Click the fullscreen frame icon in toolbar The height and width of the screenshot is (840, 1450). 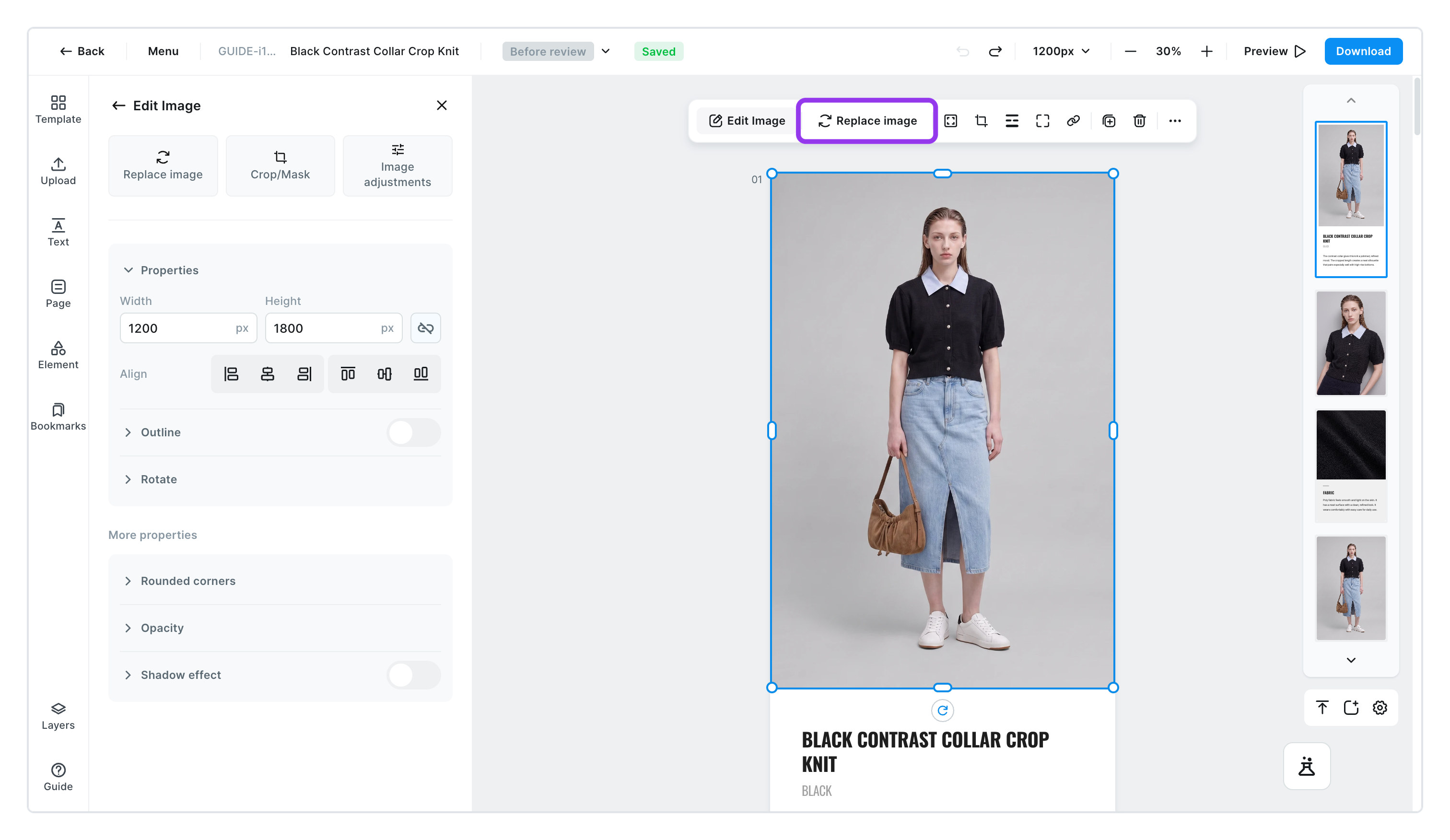pyautogui.click(x=1042, y=121)
